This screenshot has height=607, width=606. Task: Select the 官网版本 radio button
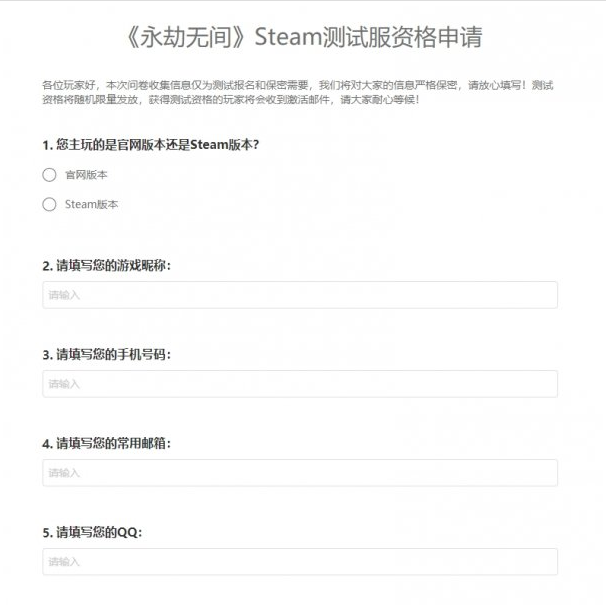point(49,175)
